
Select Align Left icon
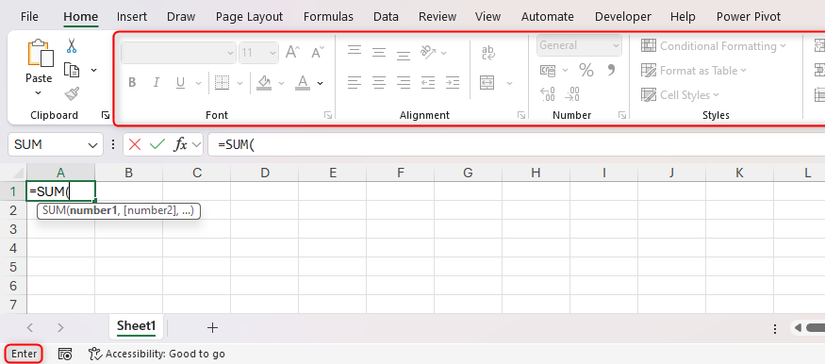(x=355, y=83)
